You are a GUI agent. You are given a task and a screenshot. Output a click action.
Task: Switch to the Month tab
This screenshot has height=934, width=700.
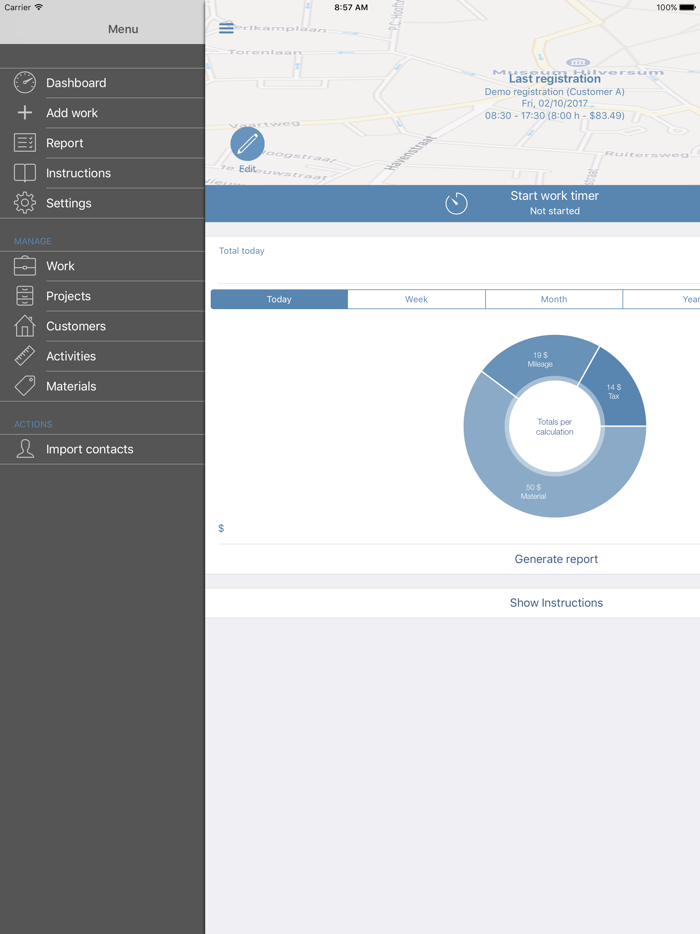pyautogui.click(x=554, y=299)
